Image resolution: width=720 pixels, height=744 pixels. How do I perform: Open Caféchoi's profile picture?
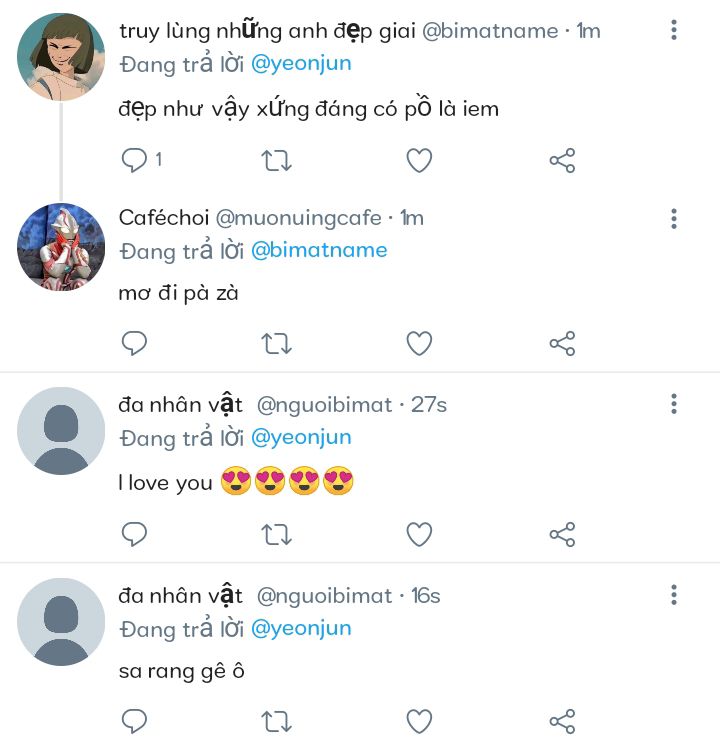pyautogui.click(x=61, y=247)
